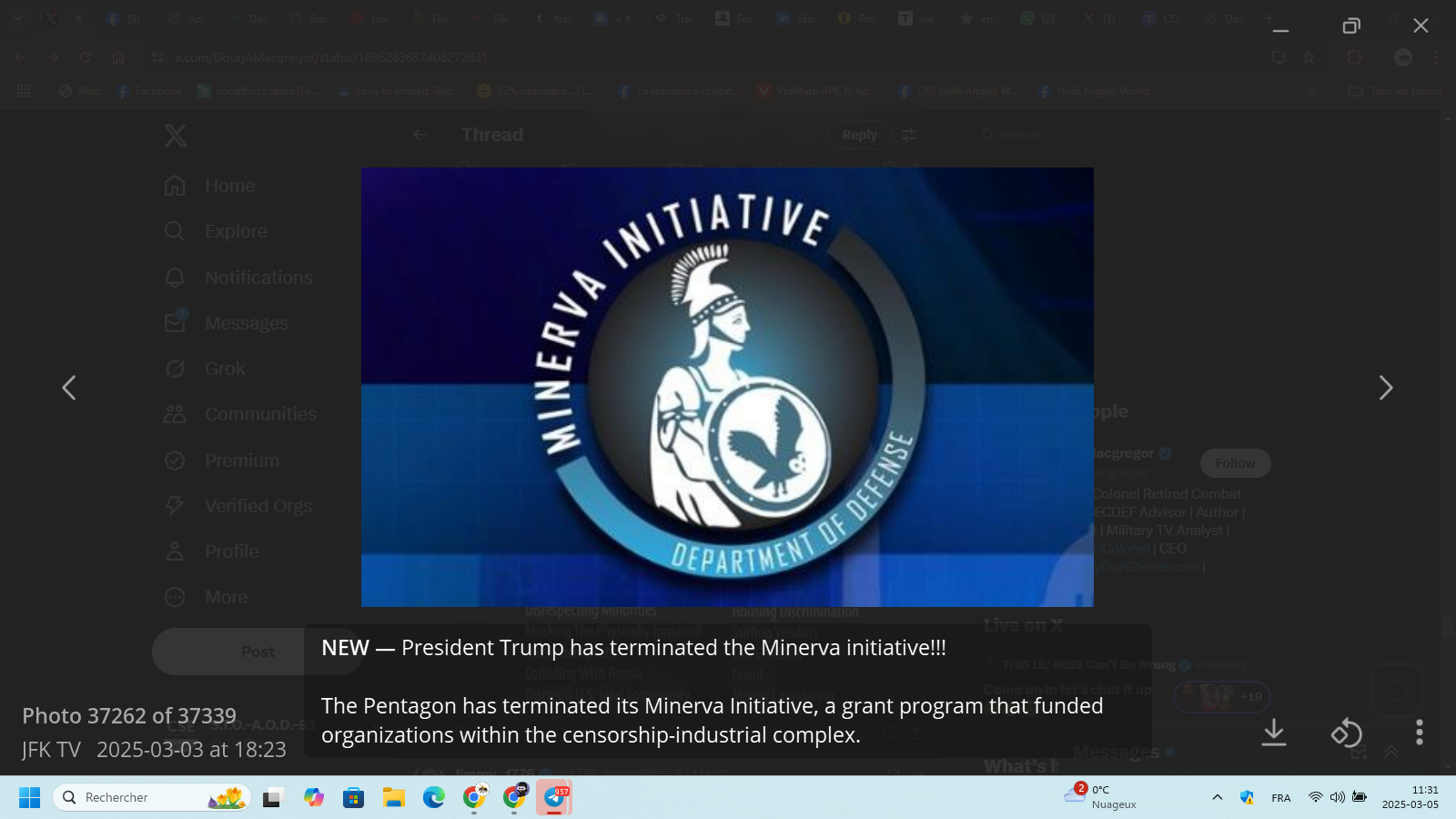1456x819 pixels.
Task: Close the media viewer window
Action: tap(1421, 25)
